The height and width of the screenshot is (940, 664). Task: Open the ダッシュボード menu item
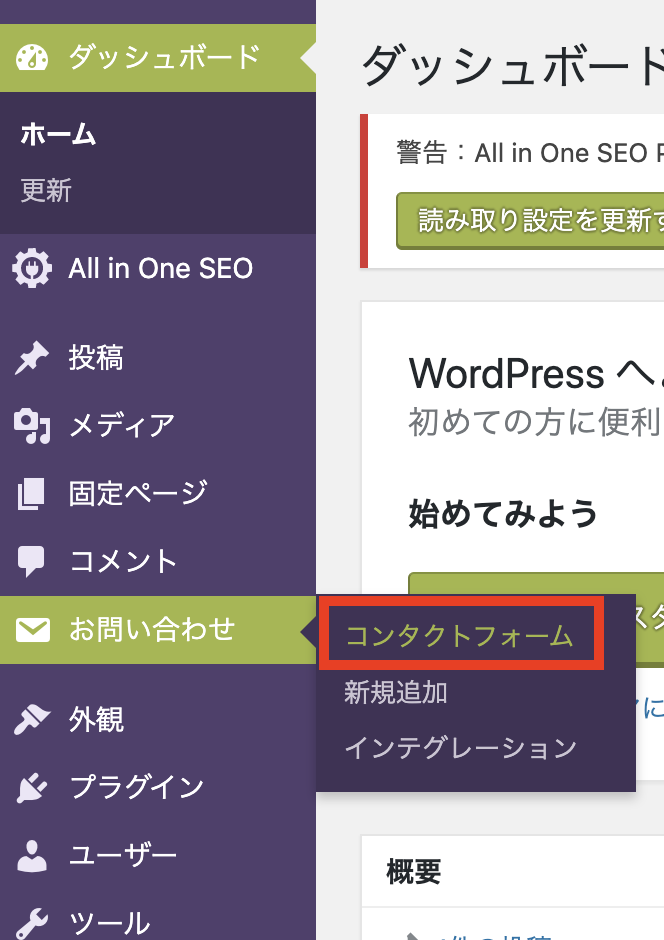point(158,58)
